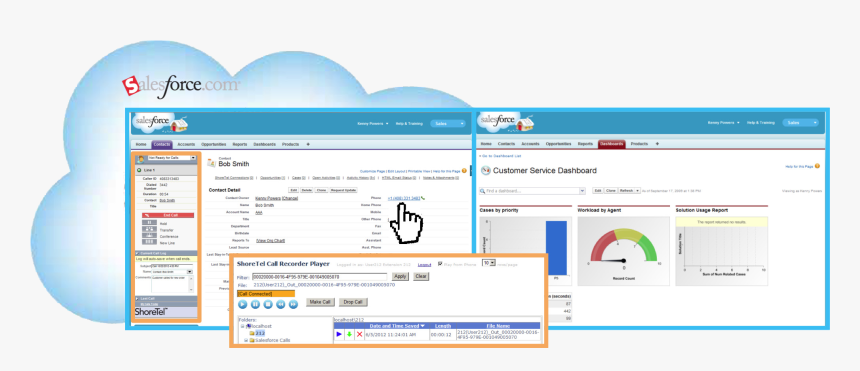Click Make Call button

[319, 302]
